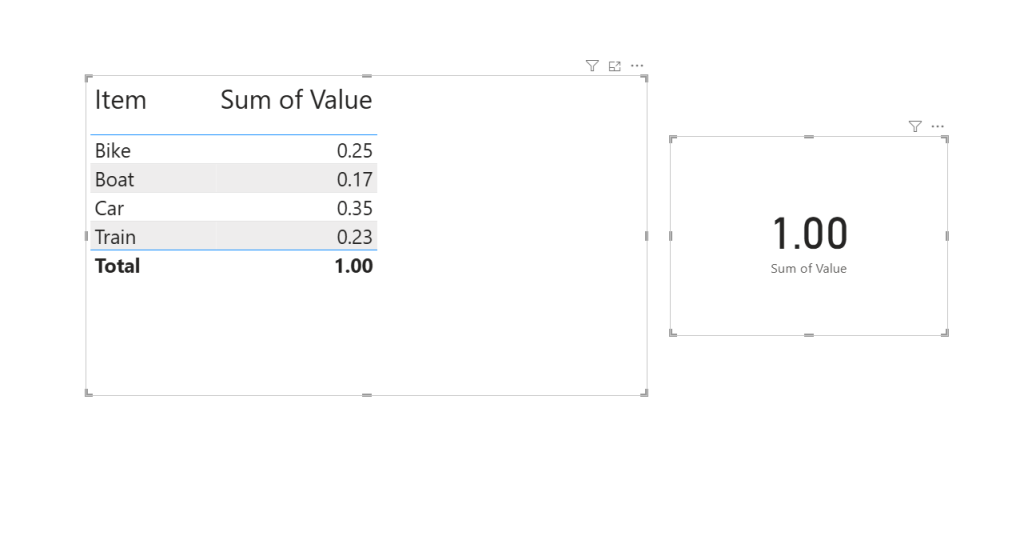Click the 0.35 value for Car
This screenshot has width=1024, height=552.
[x=354, y=208]
